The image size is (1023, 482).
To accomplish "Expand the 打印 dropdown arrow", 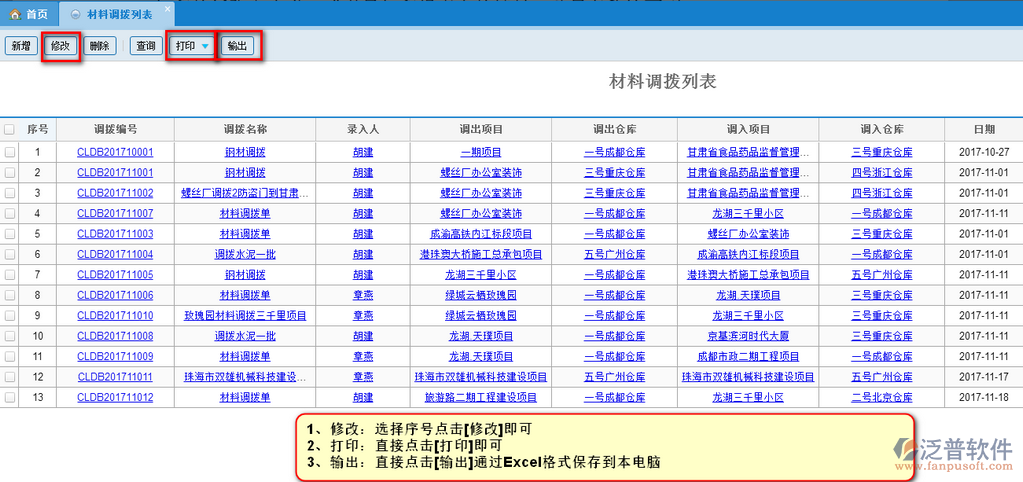I will pos(205,46).
